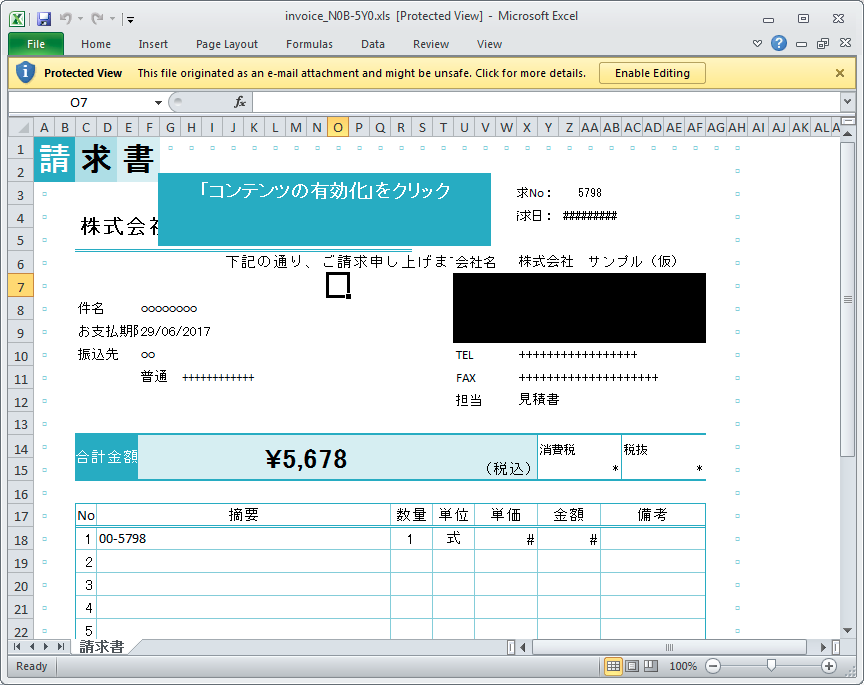Open the Redo history dropdown arrow
The image size is (864, 685).
112,19
